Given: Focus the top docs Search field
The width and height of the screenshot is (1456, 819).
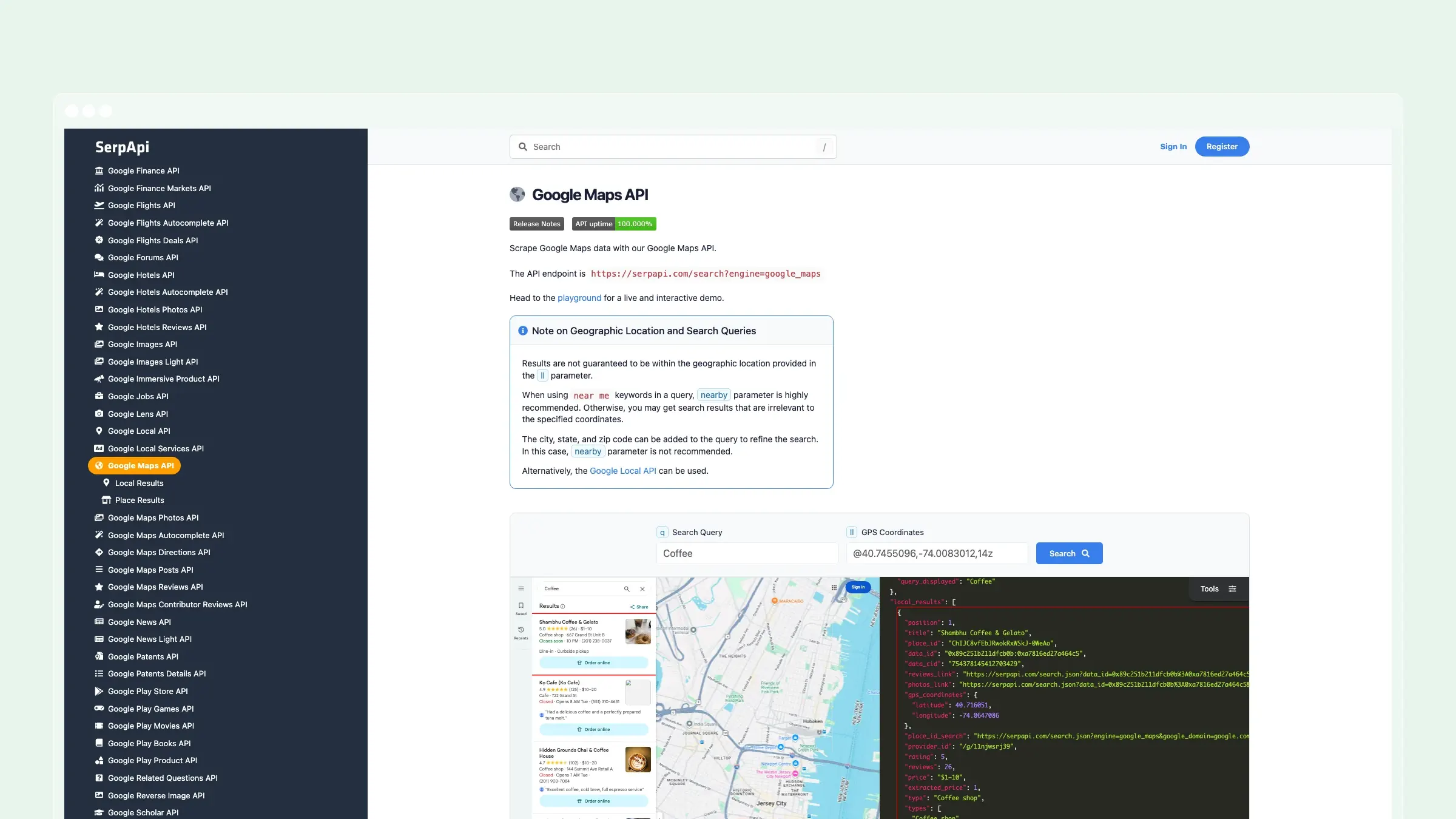Looking at the screenshot, I should click(673, 147).
